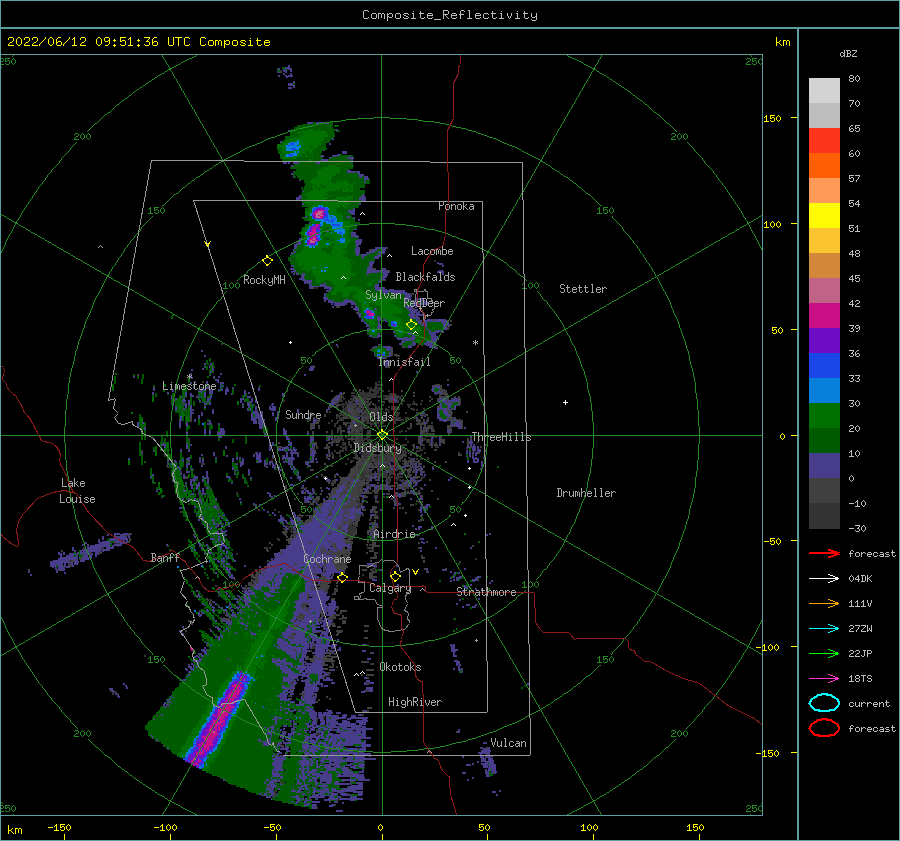The width and height of the screenshot is (900, 841).
Task: Click the Airdrie town label
Action: (394, 534)
